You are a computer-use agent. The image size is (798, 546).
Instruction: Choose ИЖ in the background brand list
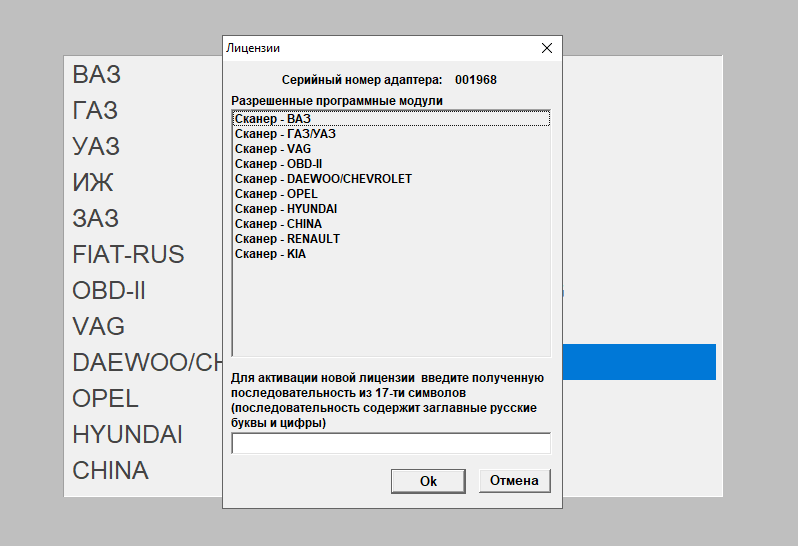pyautogui.click(x=93, y=182)
